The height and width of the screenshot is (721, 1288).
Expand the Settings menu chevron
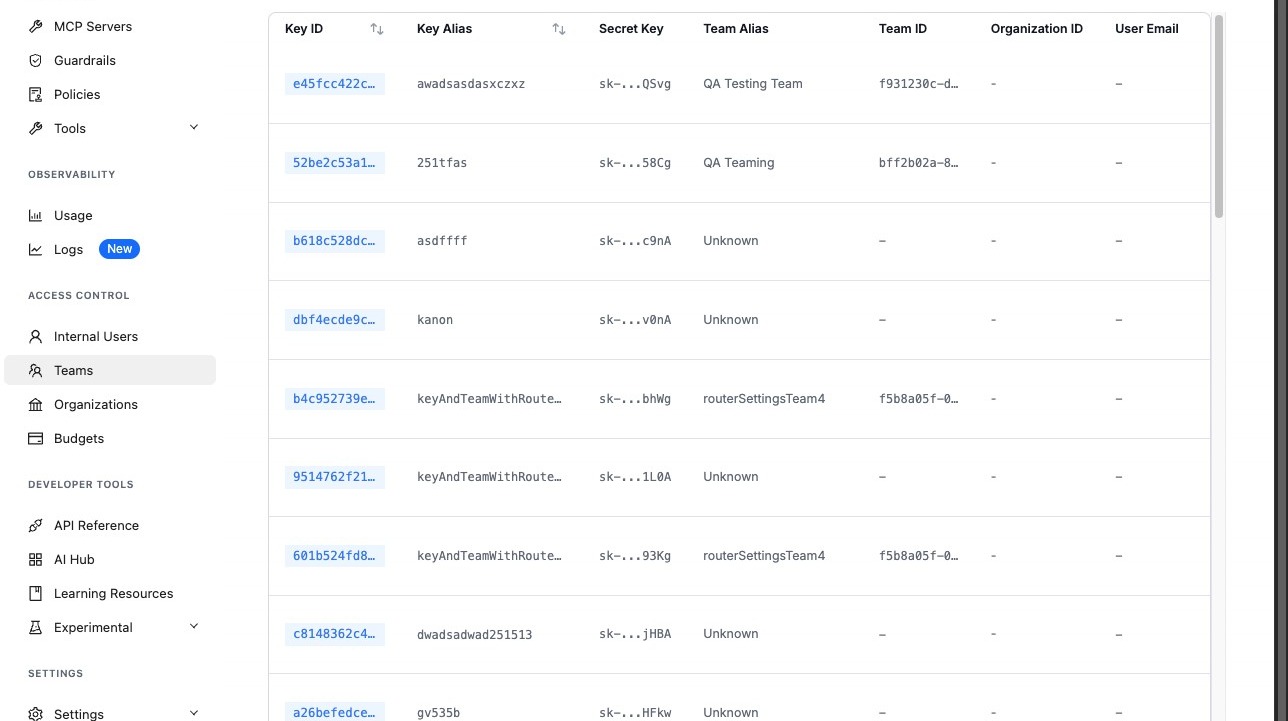click(194, 713)
